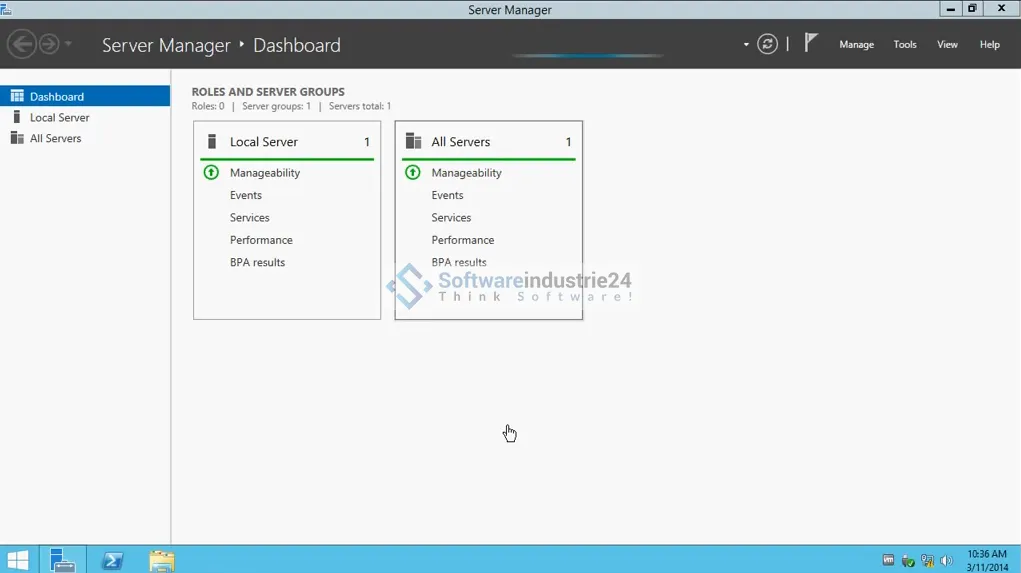This screenshot has width=1021, height=573.
Task: Select All Servers in the sidebar
Action: click(x=55, y=139)
